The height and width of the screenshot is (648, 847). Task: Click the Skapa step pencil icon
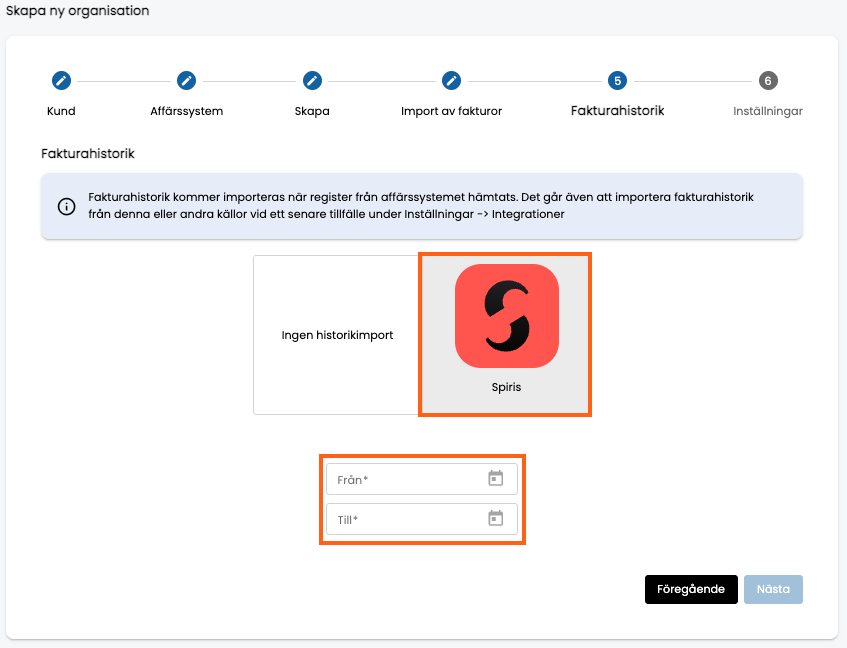click(312, 81)
